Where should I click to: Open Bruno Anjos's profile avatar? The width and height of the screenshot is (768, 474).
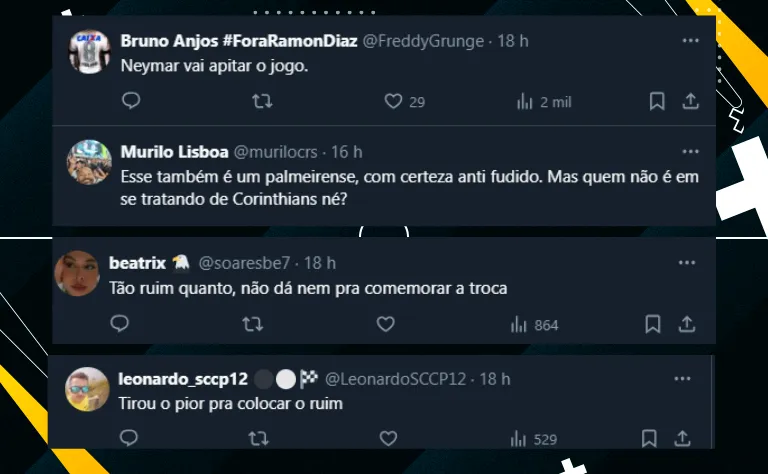[88, 50]
